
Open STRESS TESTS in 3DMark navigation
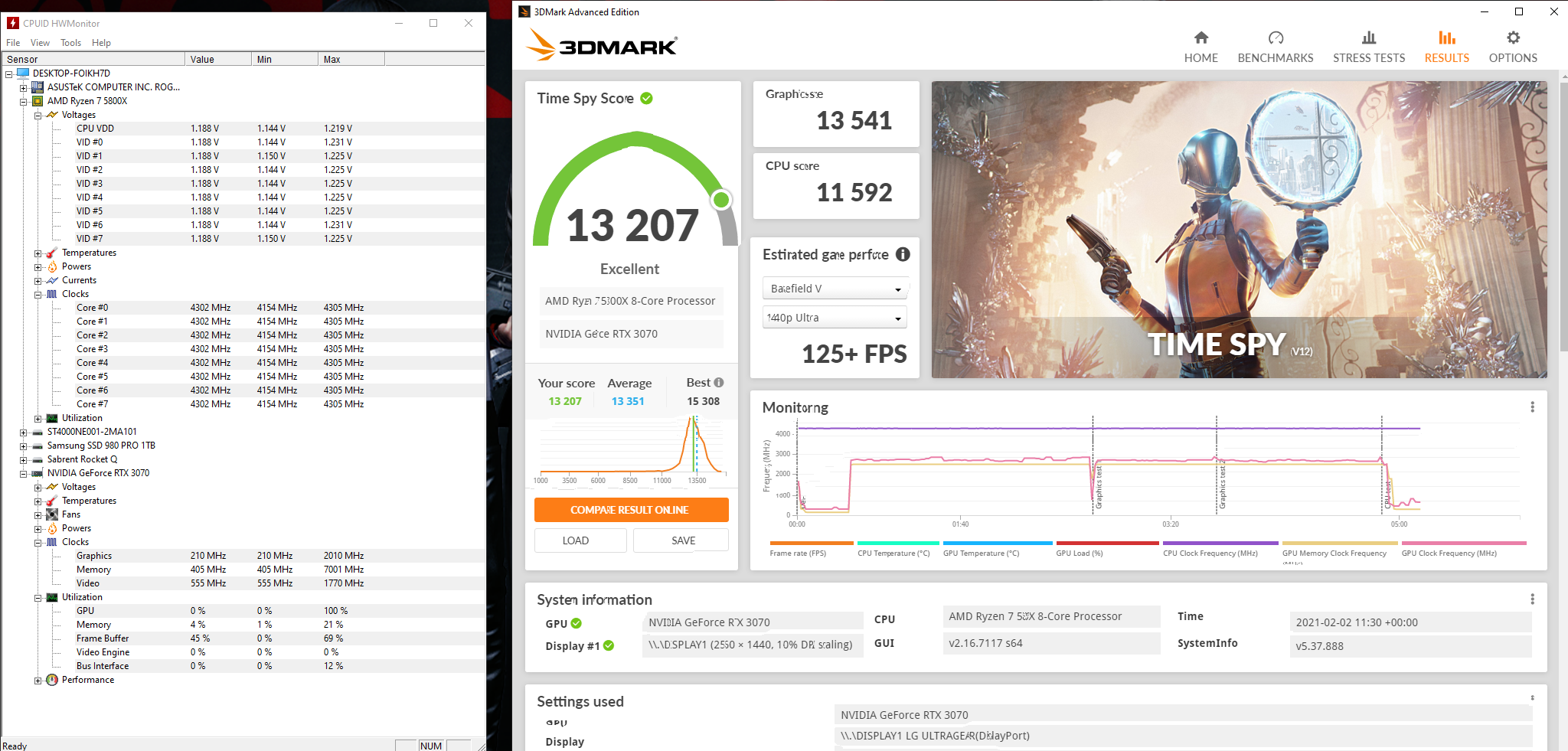click(1369, 47)
